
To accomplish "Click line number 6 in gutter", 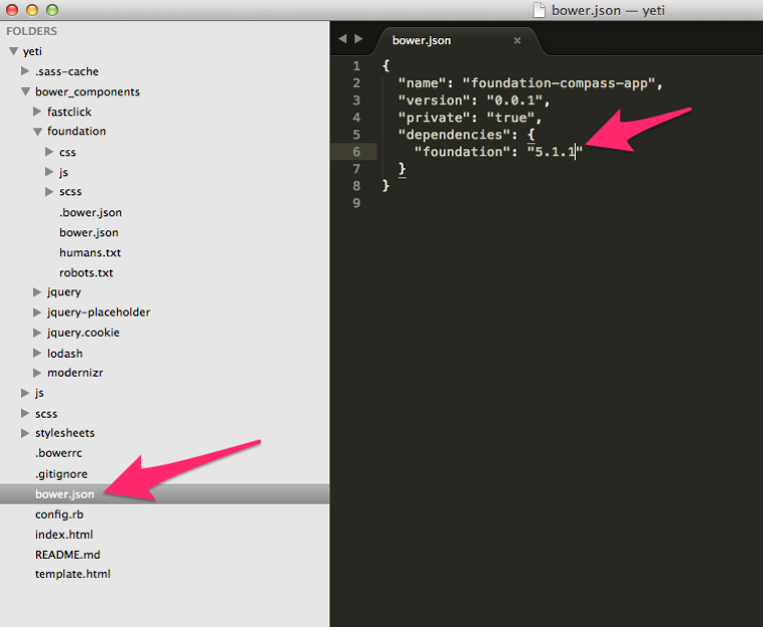I will point(357,152).
